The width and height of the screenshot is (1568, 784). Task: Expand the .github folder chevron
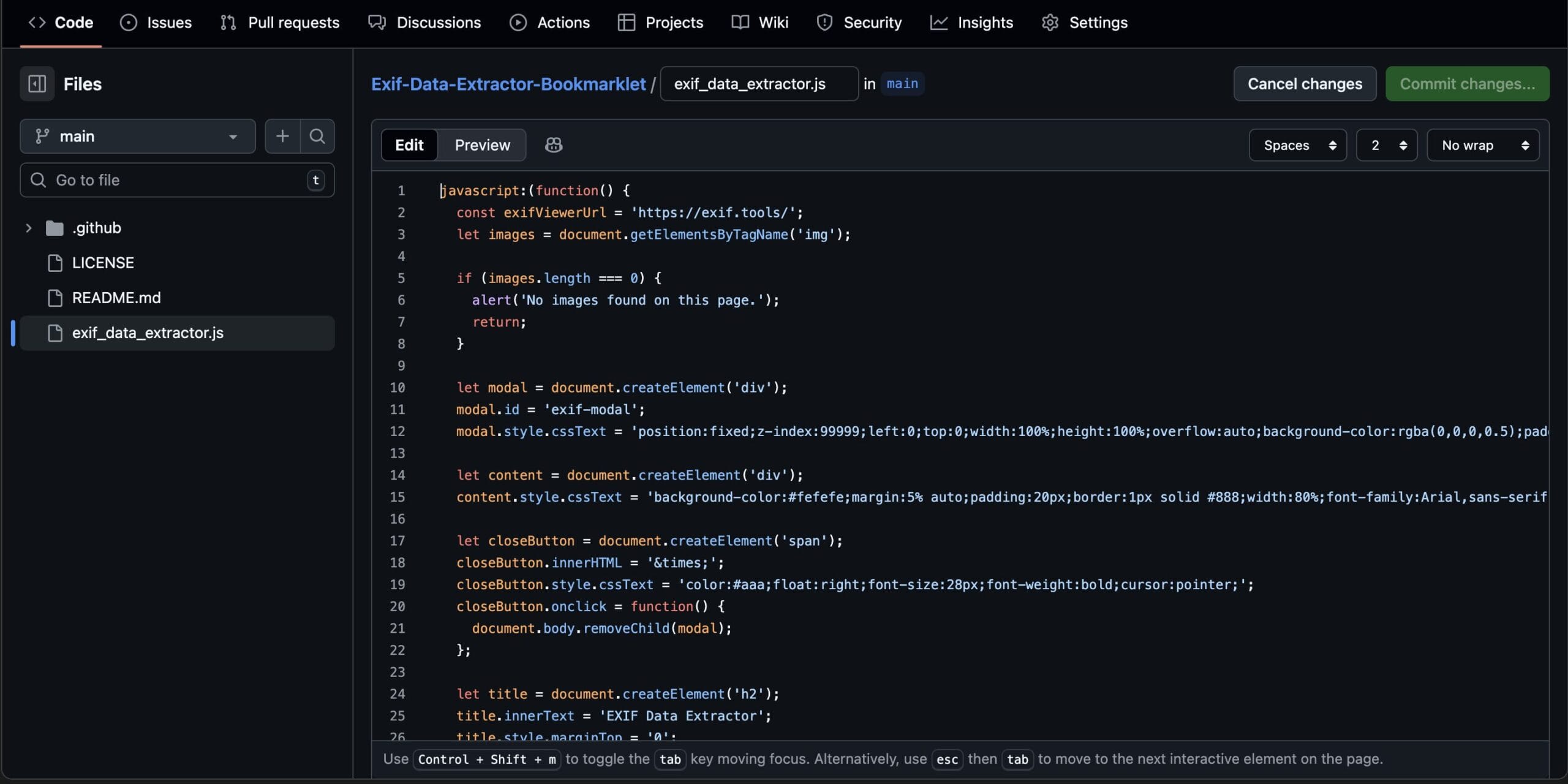(28, 228)
